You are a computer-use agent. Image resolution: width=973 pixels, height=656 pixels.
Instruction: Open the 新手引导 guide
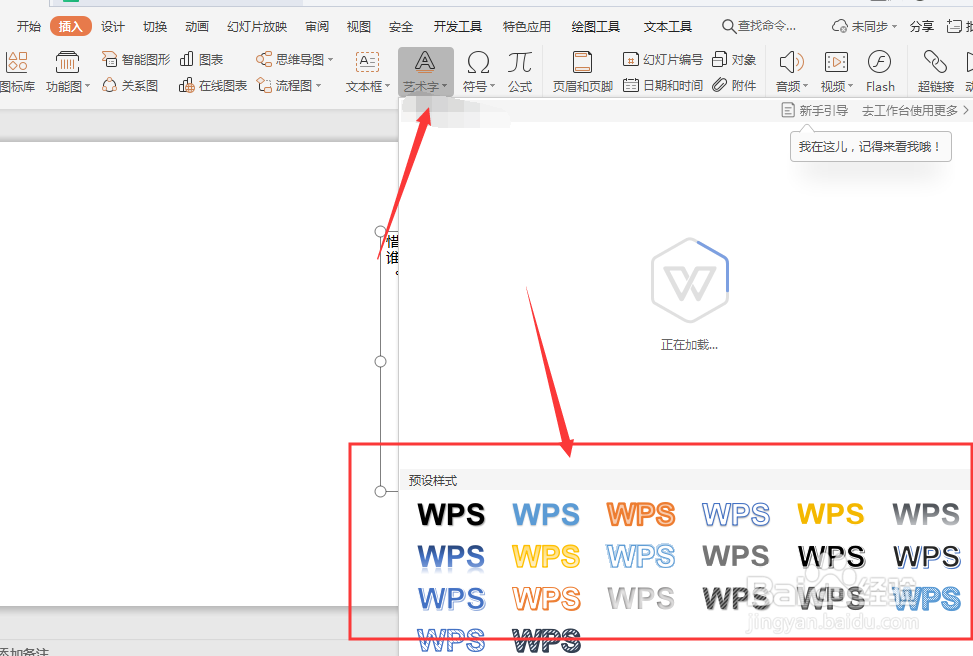815,110
